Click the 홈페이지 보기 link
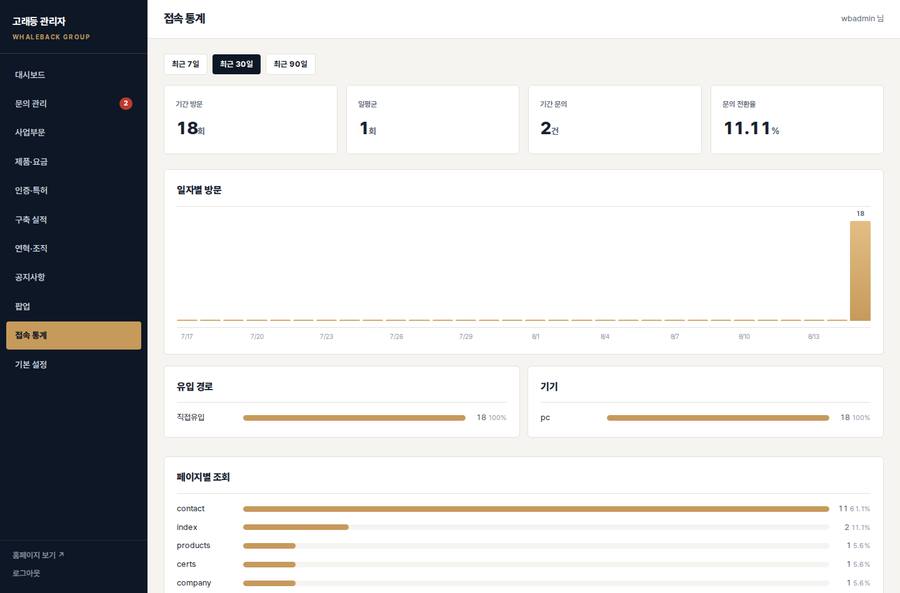Viewport: 900px width, 593px height. click(38, 555)
